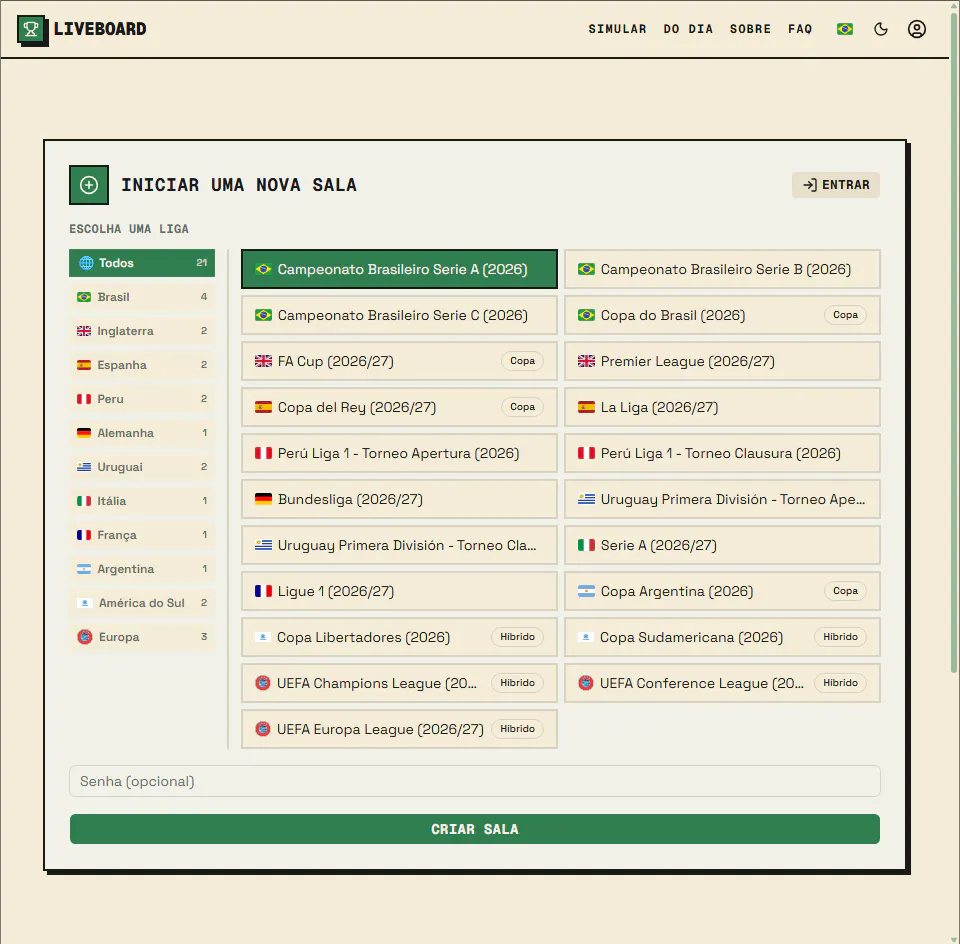The image size is (960, 944).
Task: Choose Copa do Brasil (2026) league
Action: [x=722, y=315]
